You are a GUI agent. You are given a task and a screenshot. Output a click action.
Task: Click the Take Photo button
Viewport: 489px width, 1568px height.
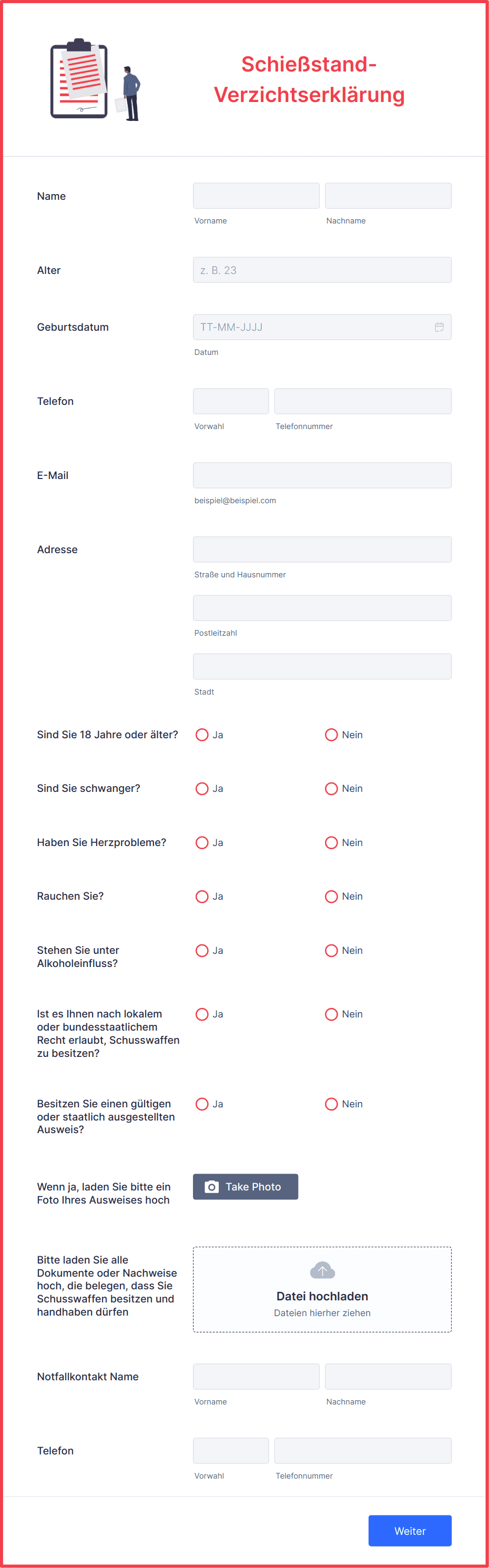(x=246, y=1186)
